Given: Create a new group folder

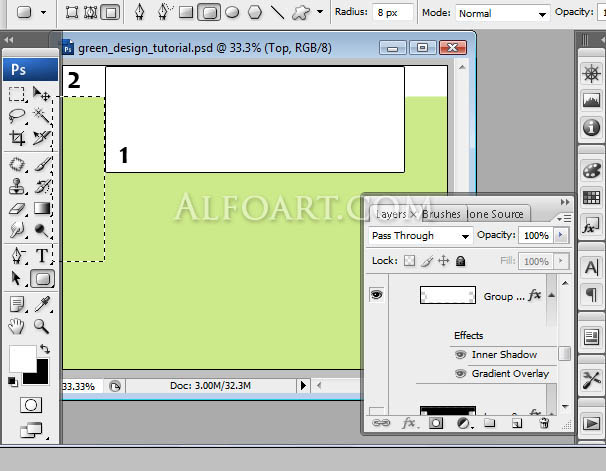Looking at the screenshot, I should pyautogui.click(x=490, y=423).
